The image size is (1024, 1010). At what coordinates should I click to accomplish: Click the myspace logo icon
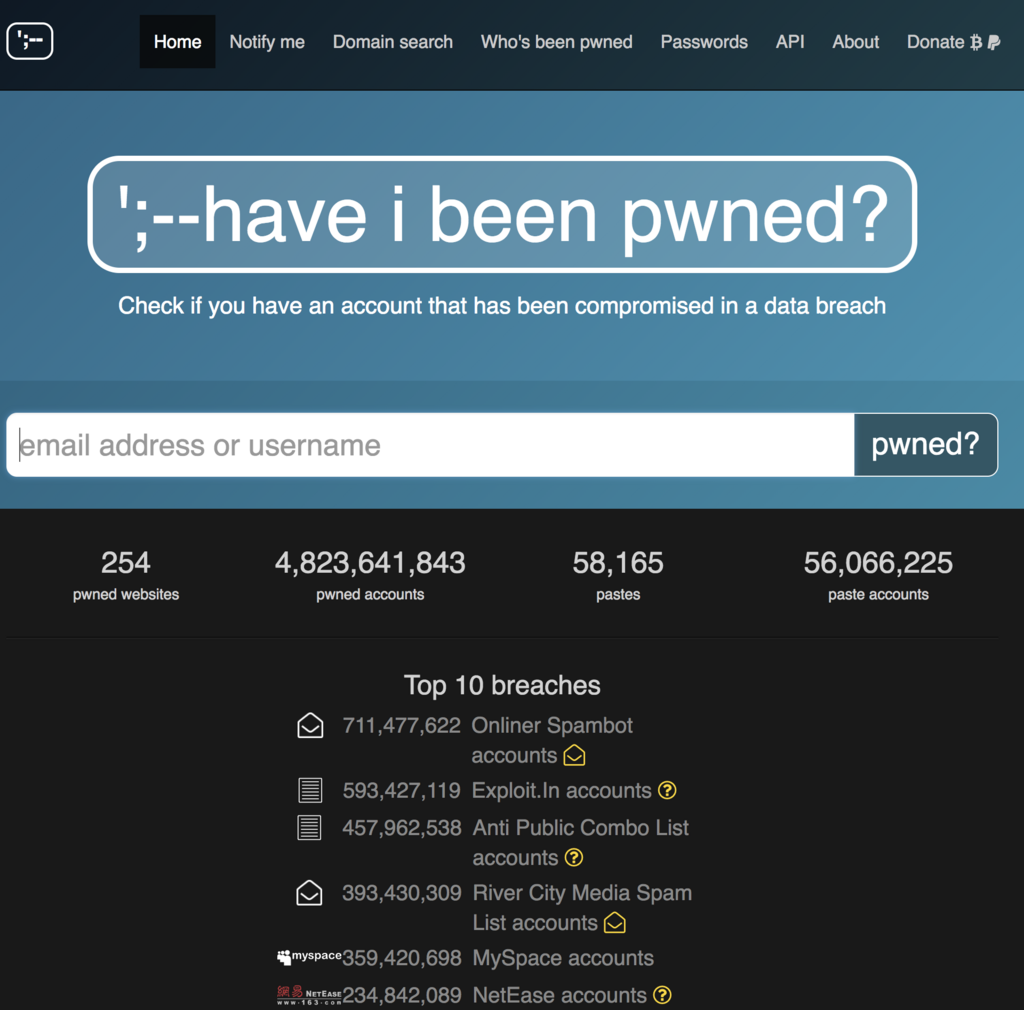click(x=309, y=956)
